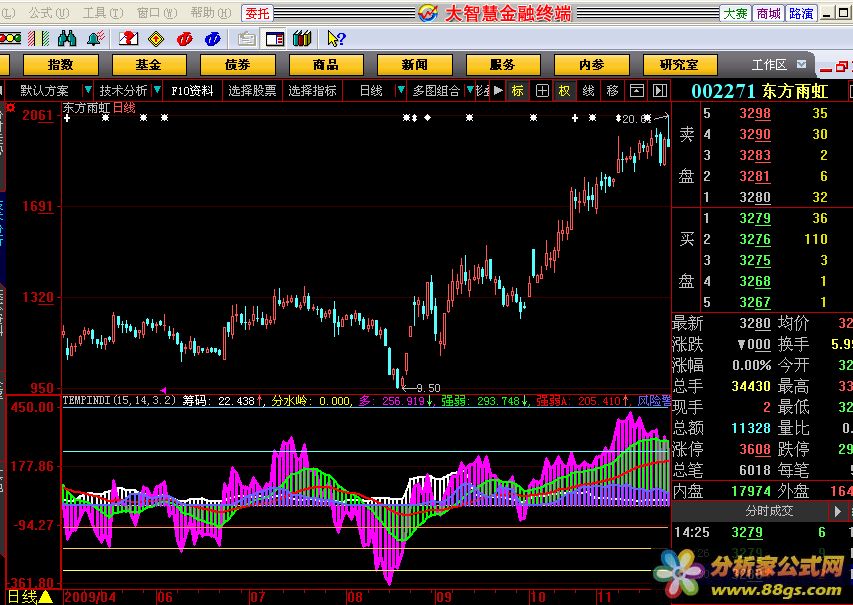Click the striped color bars toolbar icon
Image resolution: width=853 pixels, height=605 pixels.
click(38, 38)
